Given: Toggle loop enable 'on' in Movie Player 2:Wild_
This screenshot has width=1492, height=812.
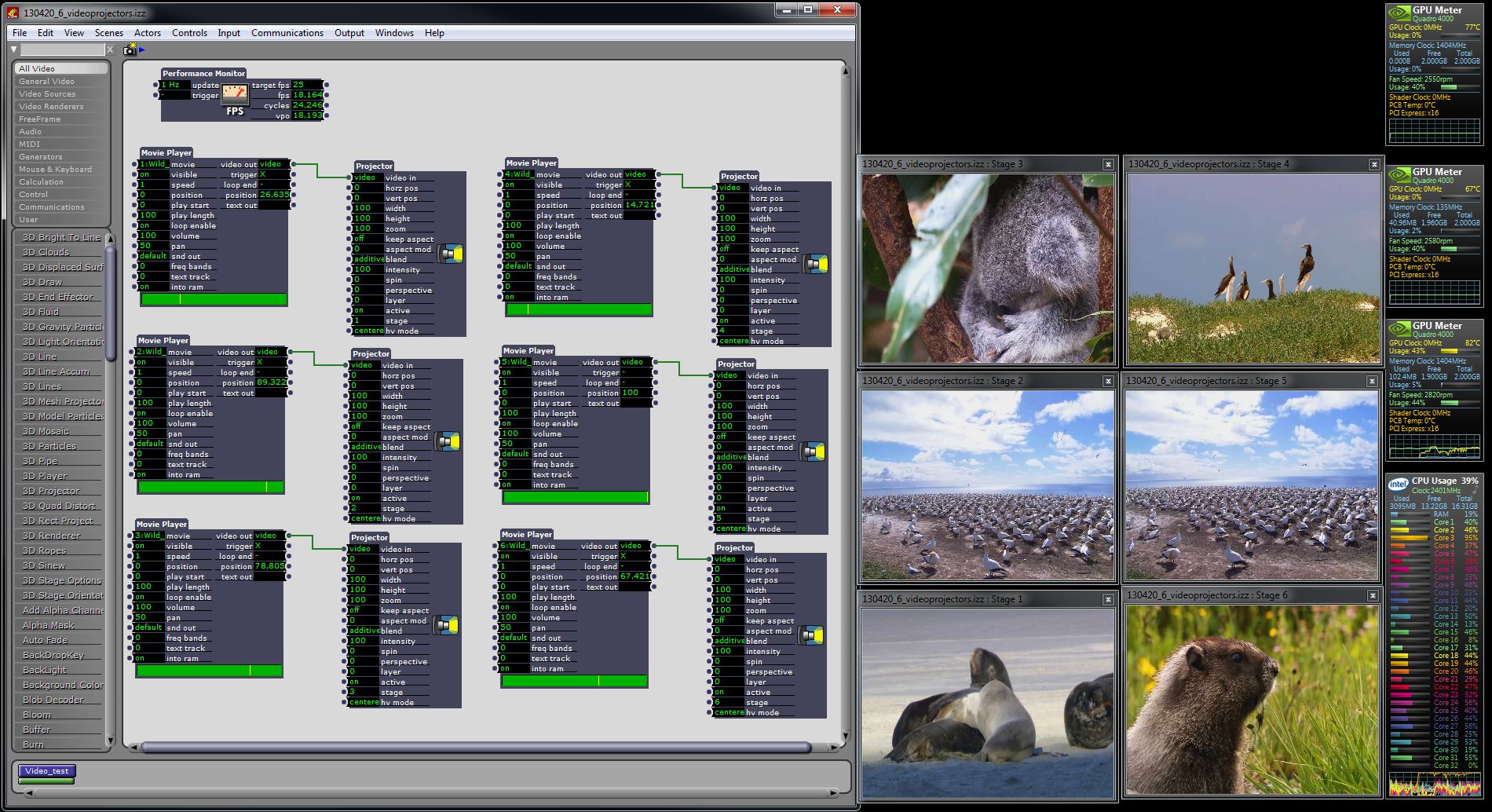Looking at the screenshot, I should tap(150, 413).
